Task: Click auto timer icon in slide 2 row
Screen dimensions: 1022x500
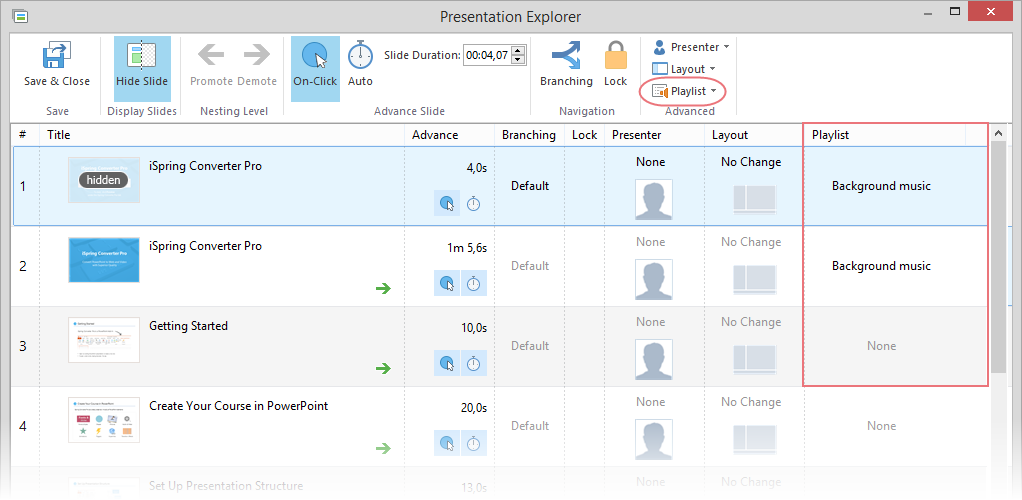Action: click(x=474, y=284)
